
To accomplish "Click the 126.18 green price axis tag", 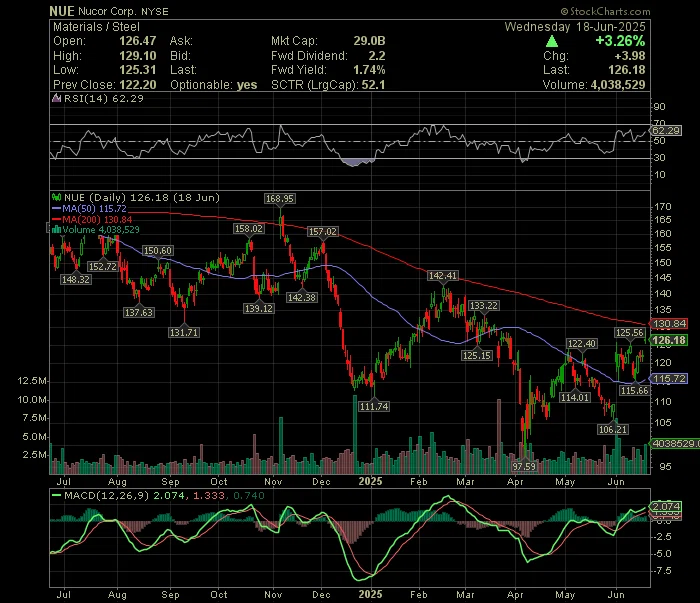I will click(668, 340).
